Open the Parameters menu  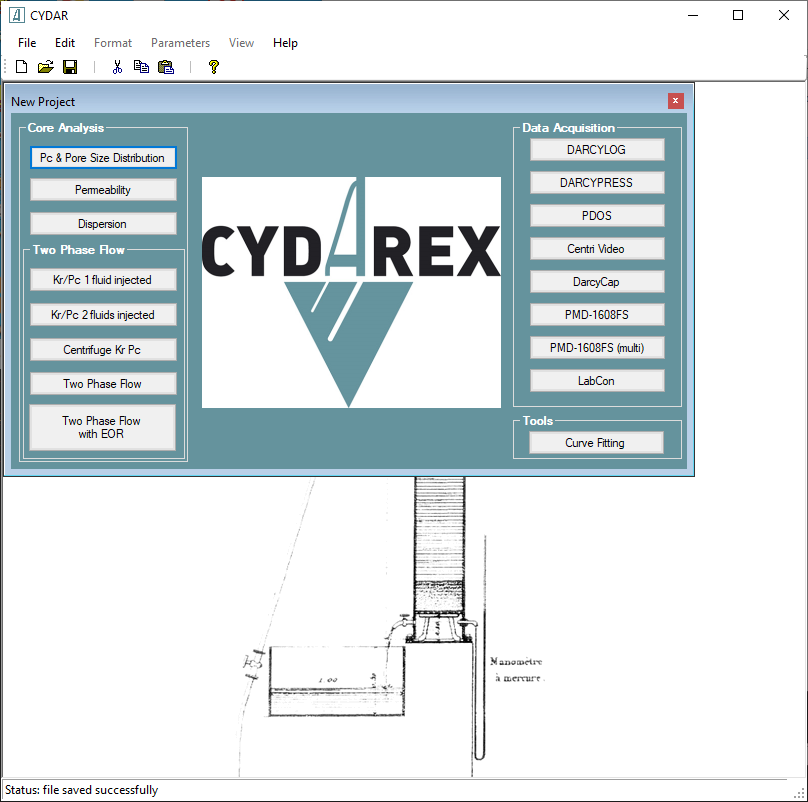click(180, 43)
